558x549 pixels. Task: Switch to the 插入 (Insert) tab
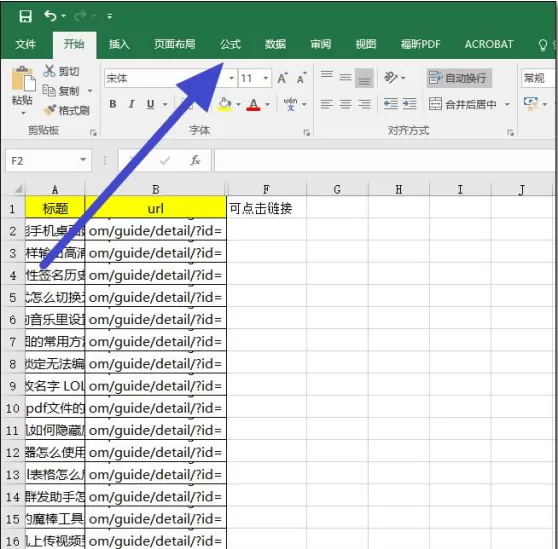pos(119,44)
